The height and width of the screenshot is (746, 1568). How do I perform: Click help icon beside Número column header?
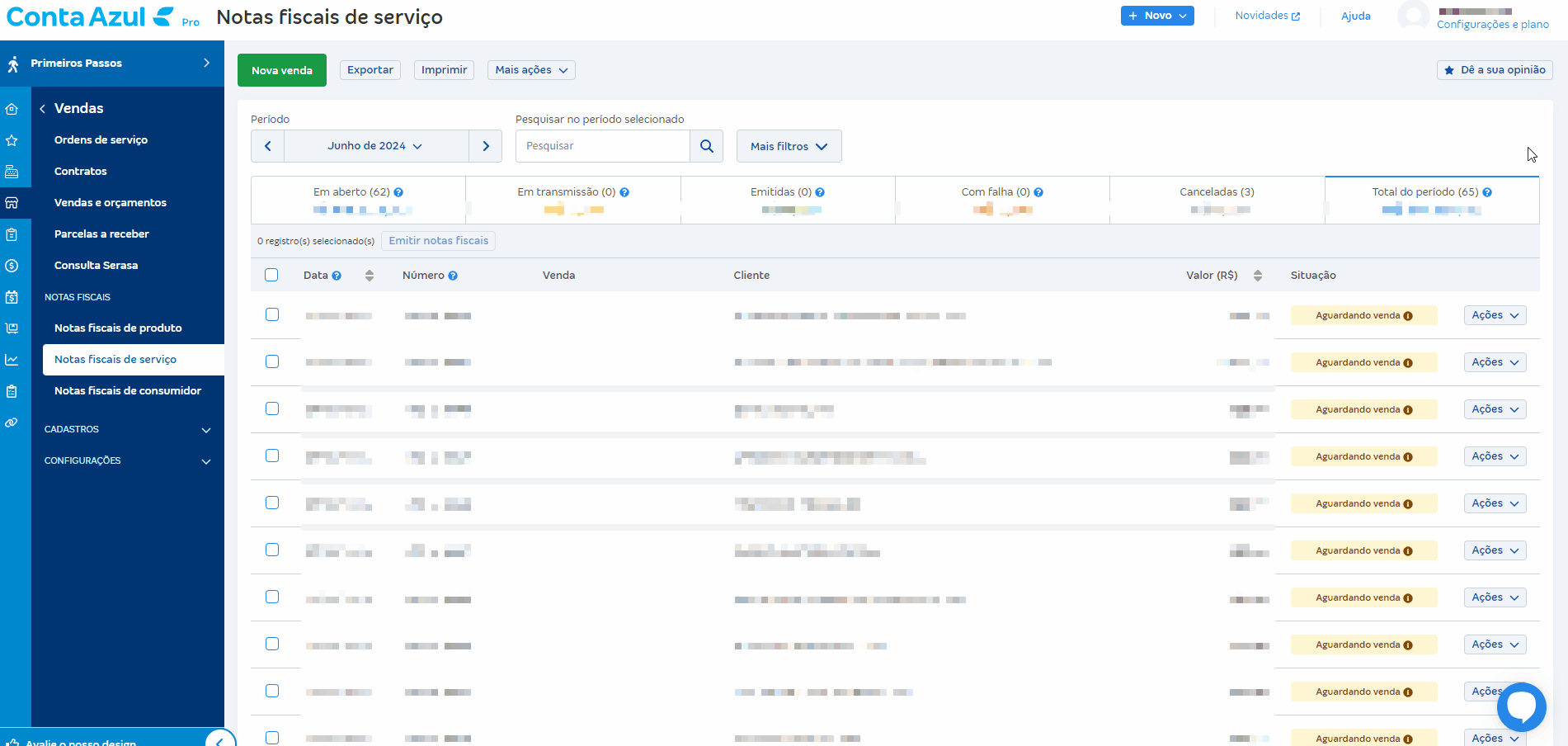click(x=453, y=276)
